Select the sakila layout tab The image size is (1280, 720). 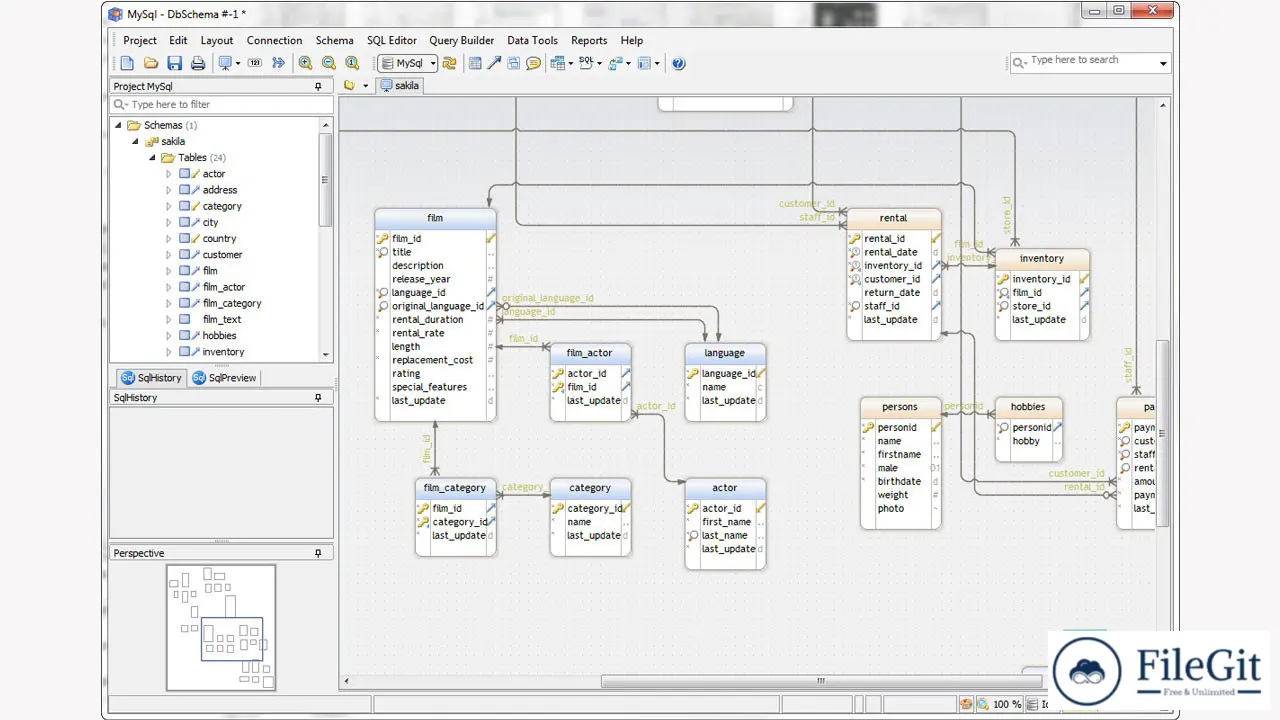[x=401, y=86]
